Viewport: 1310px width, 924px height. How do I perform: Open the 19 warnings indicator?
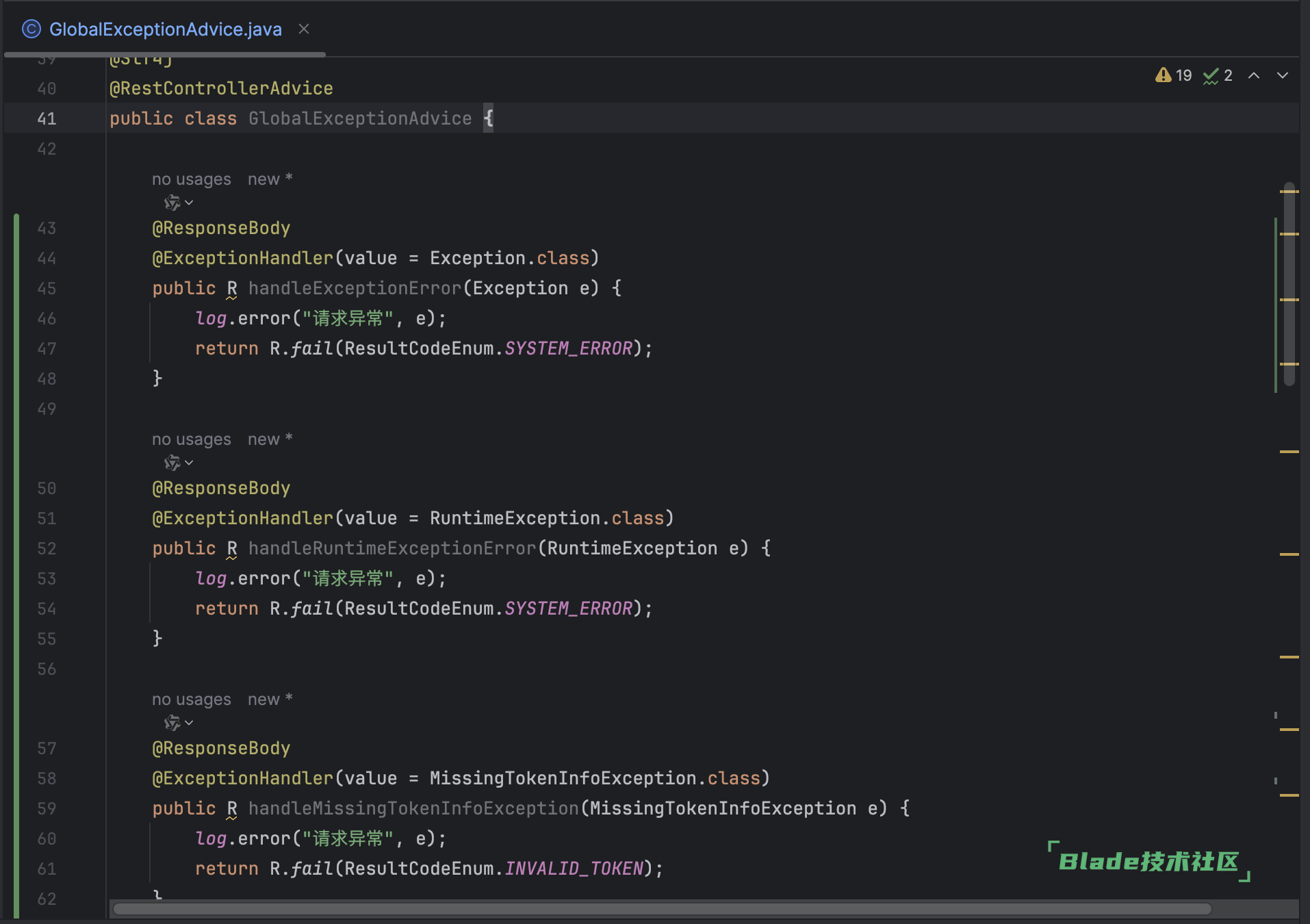[x=1173, y=75]
